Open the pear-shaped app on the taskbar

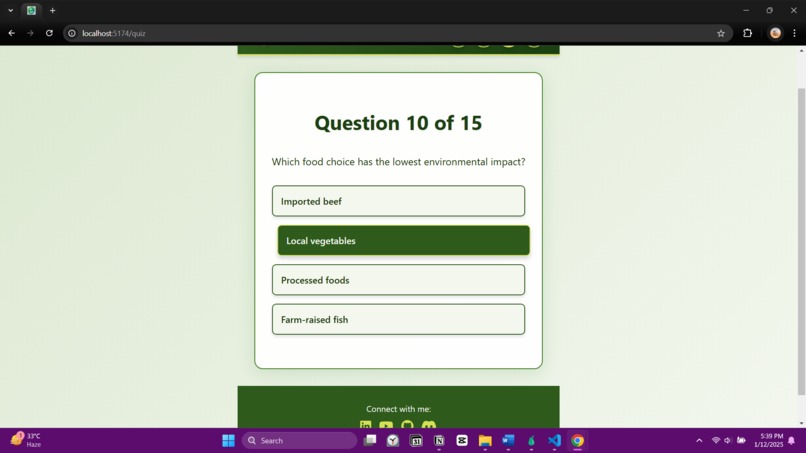(532, 441)
